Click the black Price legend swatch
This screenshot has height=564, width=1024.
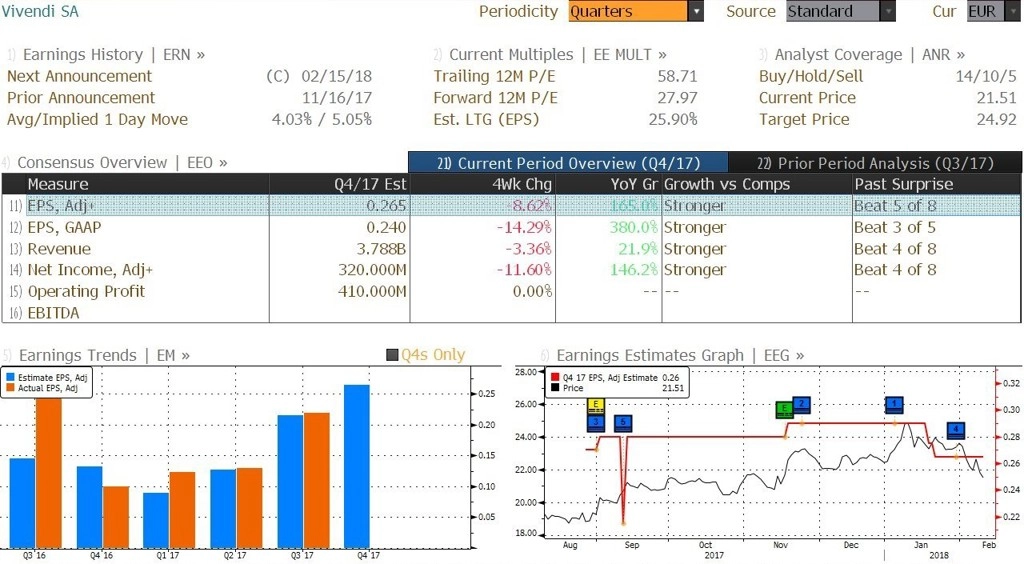point(555,388)
